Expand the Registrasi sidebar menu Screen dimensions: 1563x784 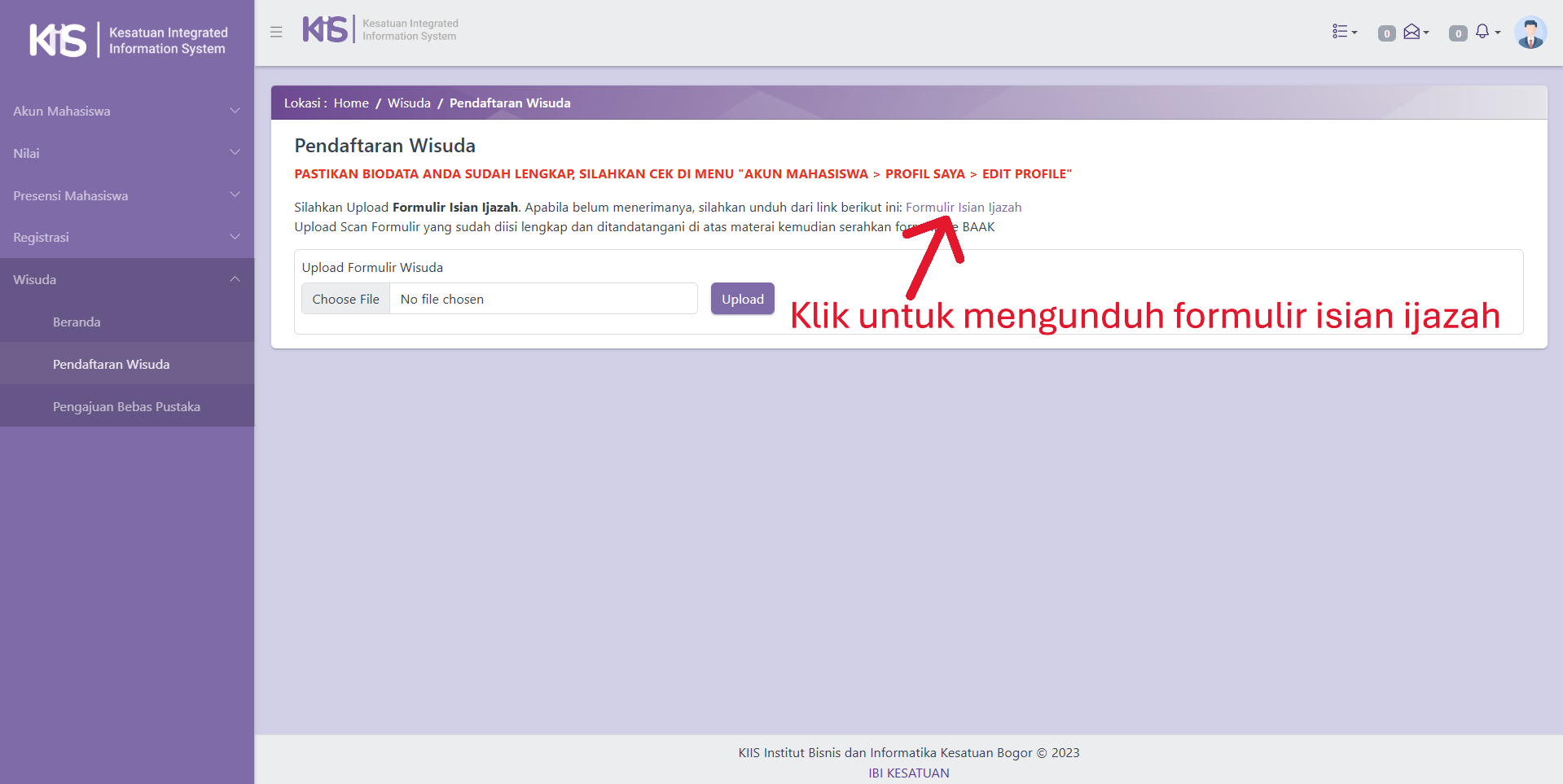coord(126,238)
